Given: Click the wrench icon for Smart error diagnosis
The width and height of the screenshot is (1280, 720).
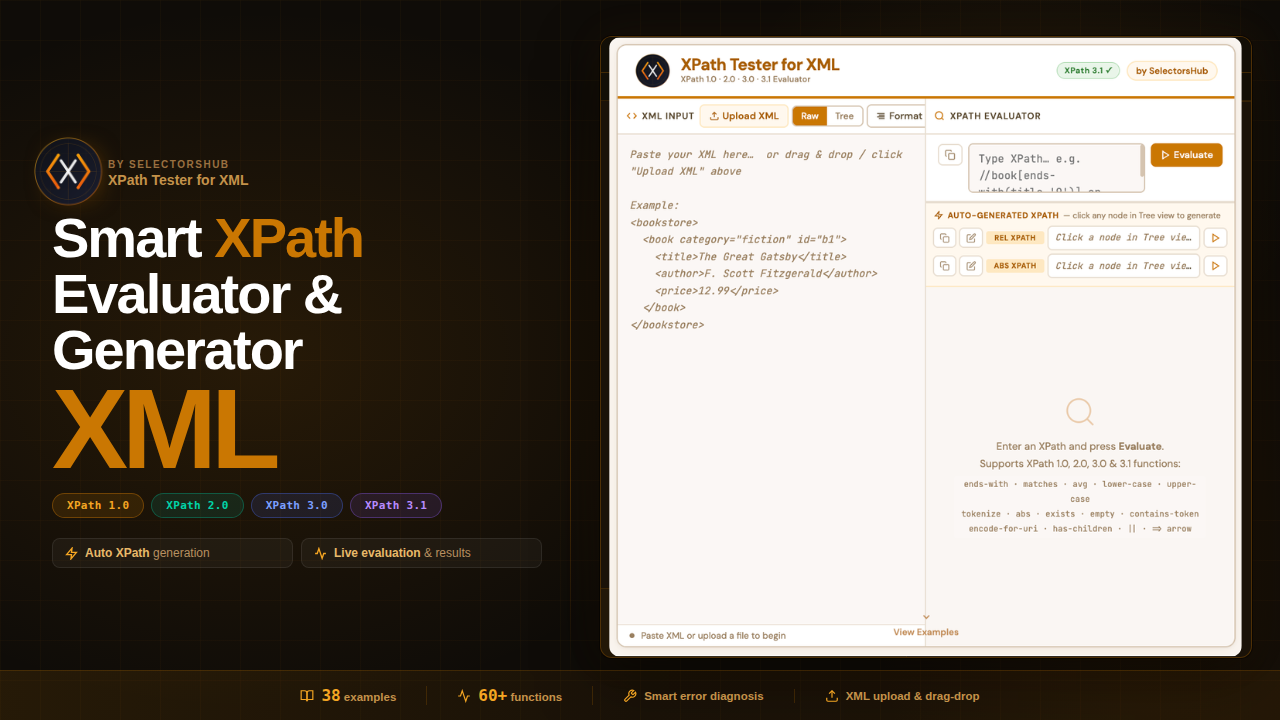Looking at the screenshot, I should coord(630,696).
